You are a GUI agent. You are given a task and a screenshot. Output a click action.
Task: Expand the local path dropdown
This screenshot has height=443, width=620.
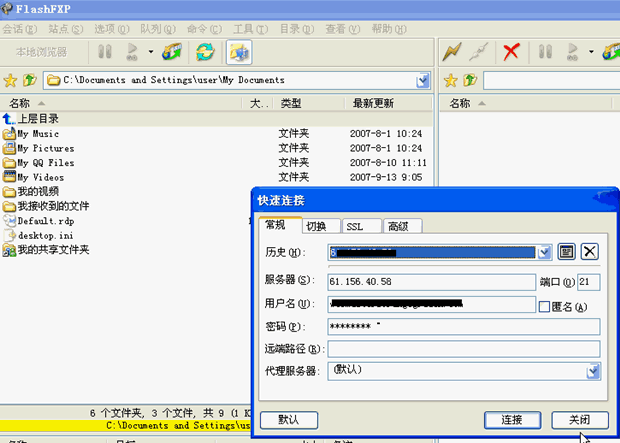pos(423,81)
